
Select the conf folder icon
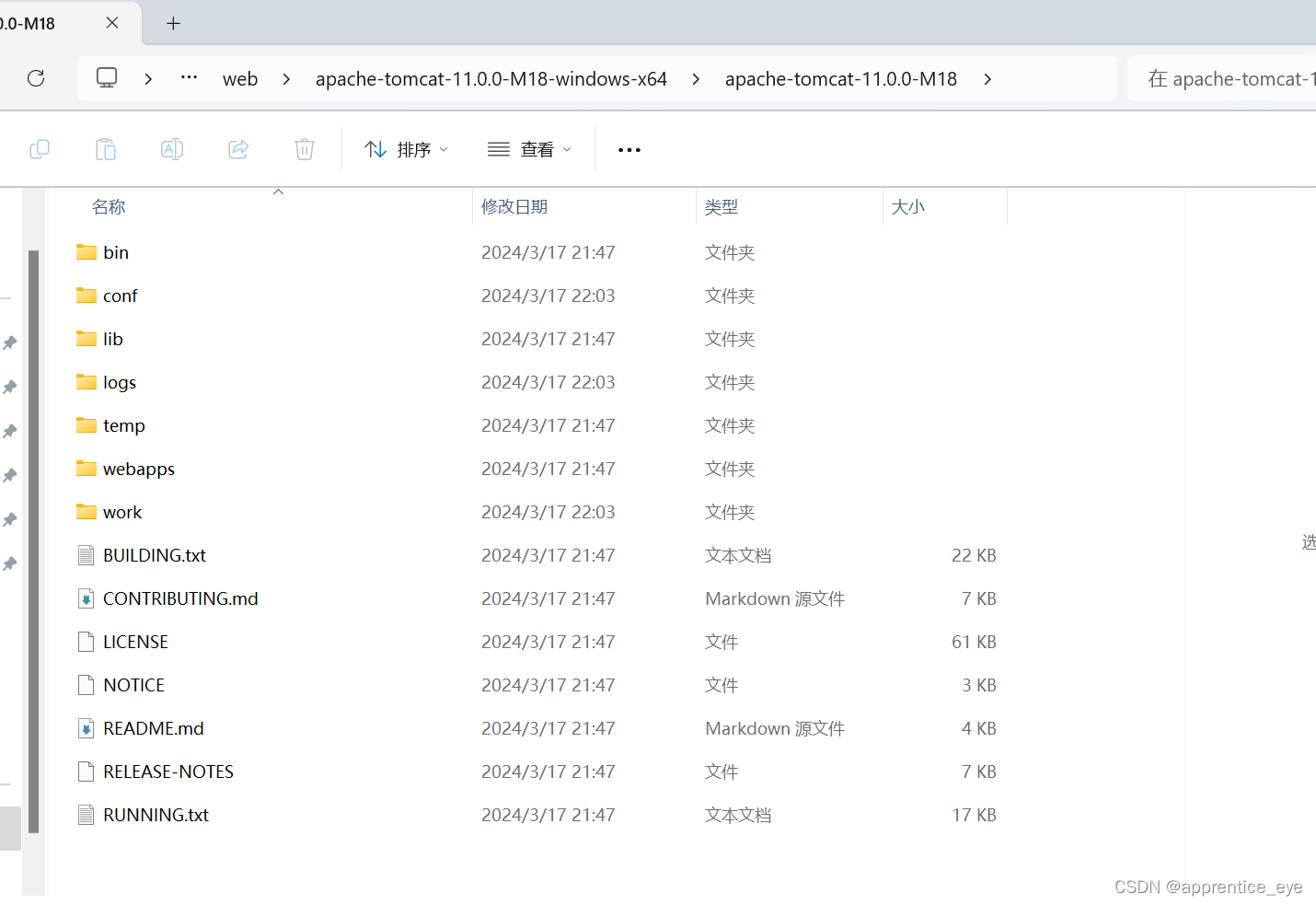[87, 296]
